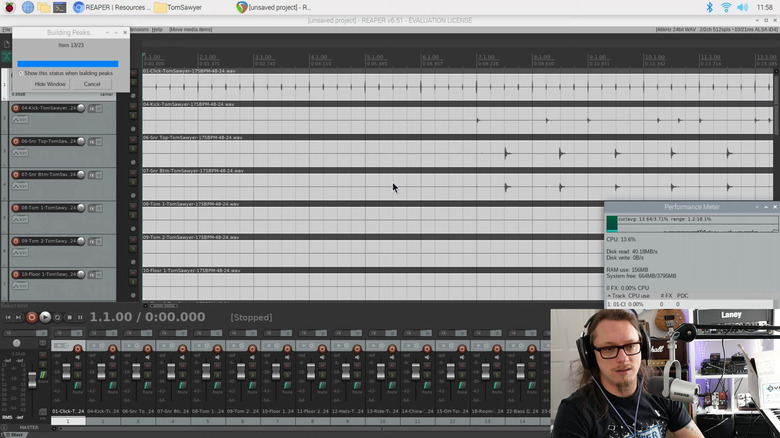Arm record on 08-Tom 1 mixer strip
780x438 pixels.
click(217, 349)
